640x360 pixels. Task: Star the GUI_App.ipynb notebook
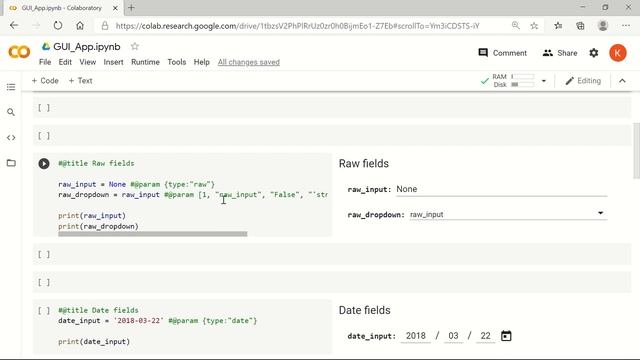click(x=135, y=47)
